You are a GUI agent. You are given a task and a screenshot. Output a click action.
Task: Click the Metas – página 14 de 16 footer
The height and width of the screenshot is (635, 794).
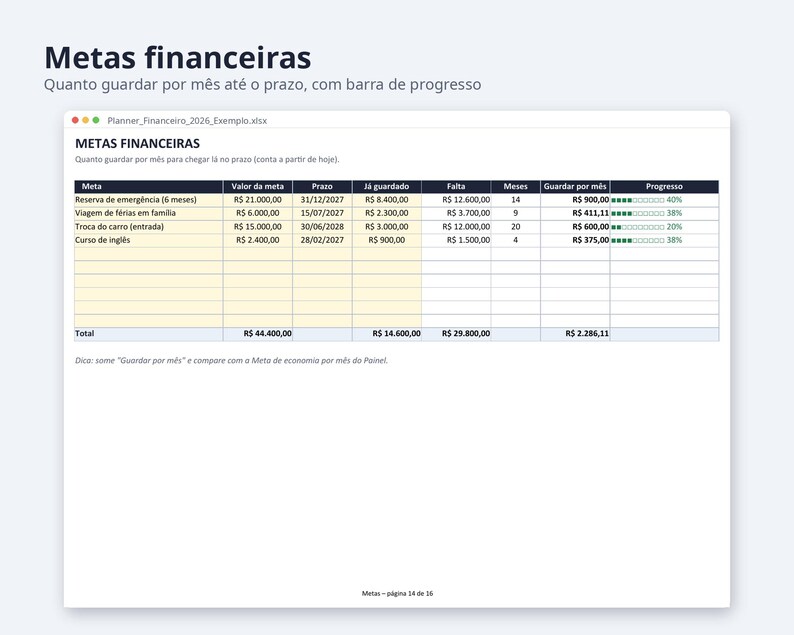point(397,593)
